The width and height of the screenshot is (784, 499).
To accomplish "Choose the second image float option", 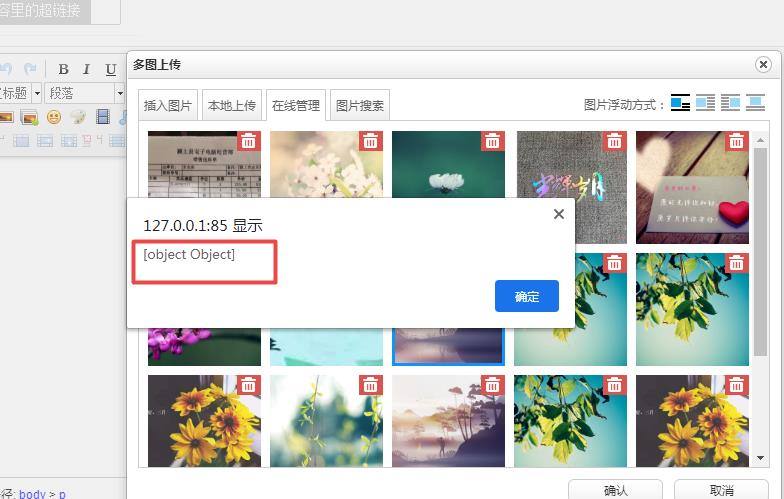I will 705,103.
